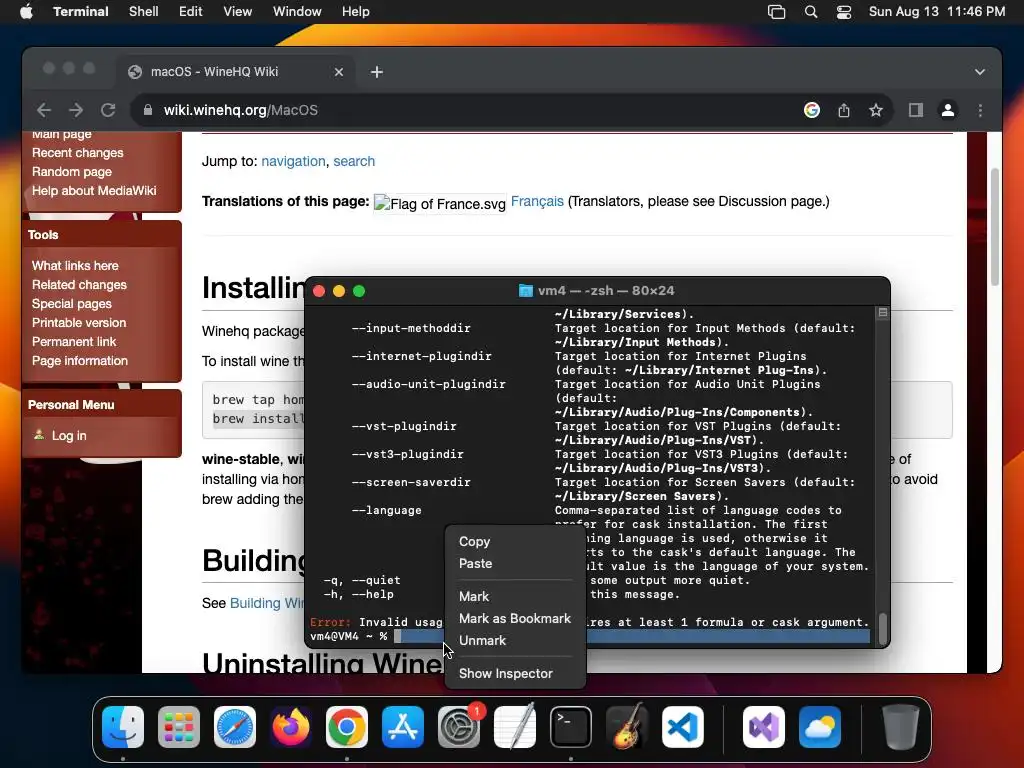The width and height of the screenshot is (1024, 768).
Task: Select Mark in the context menu
Action: coord(515,596)
